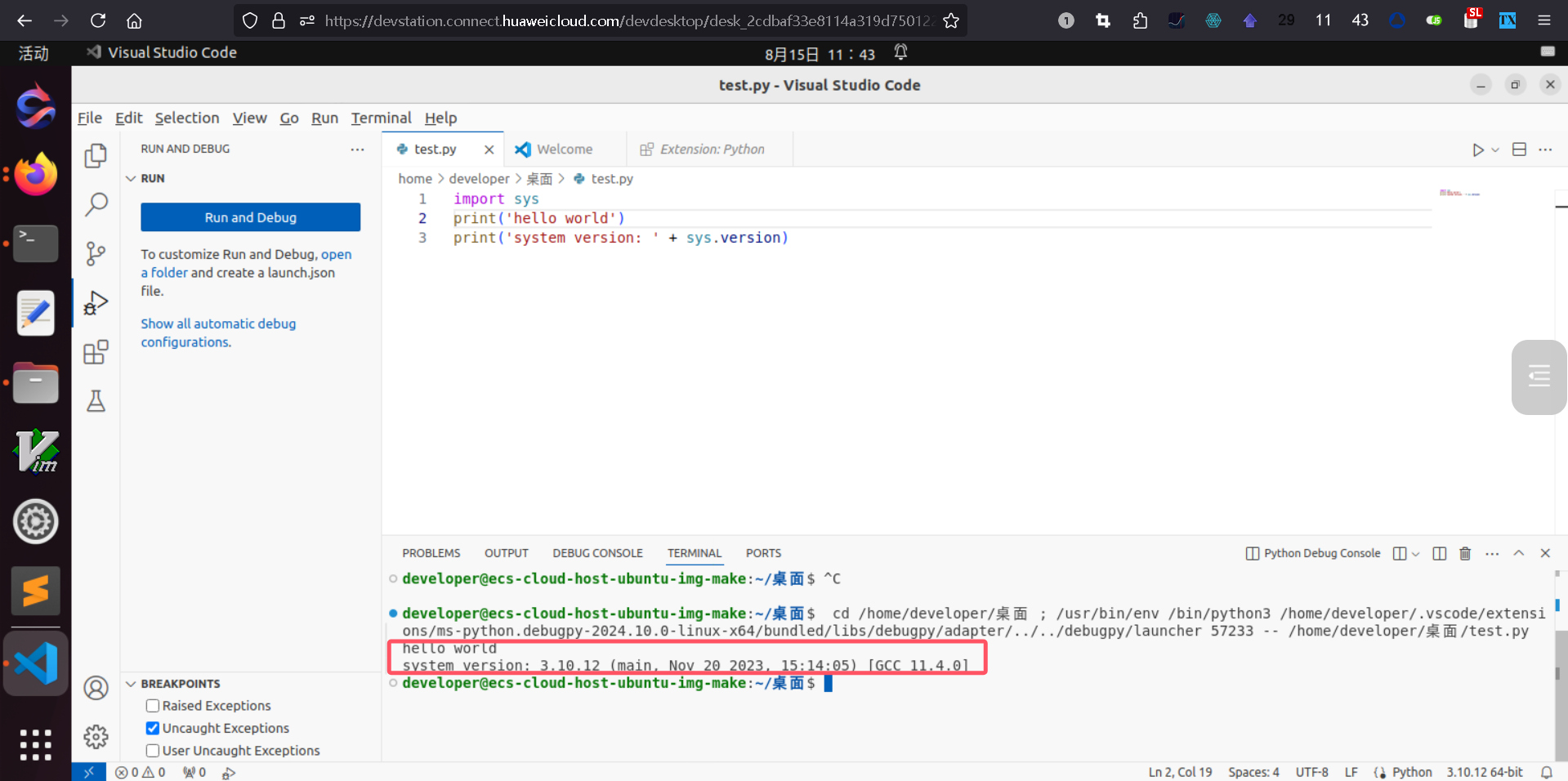The width and height of the screenshot is (1568, 781).
Task: Open the Testing flask icon
Action: (x=96, y=401)
